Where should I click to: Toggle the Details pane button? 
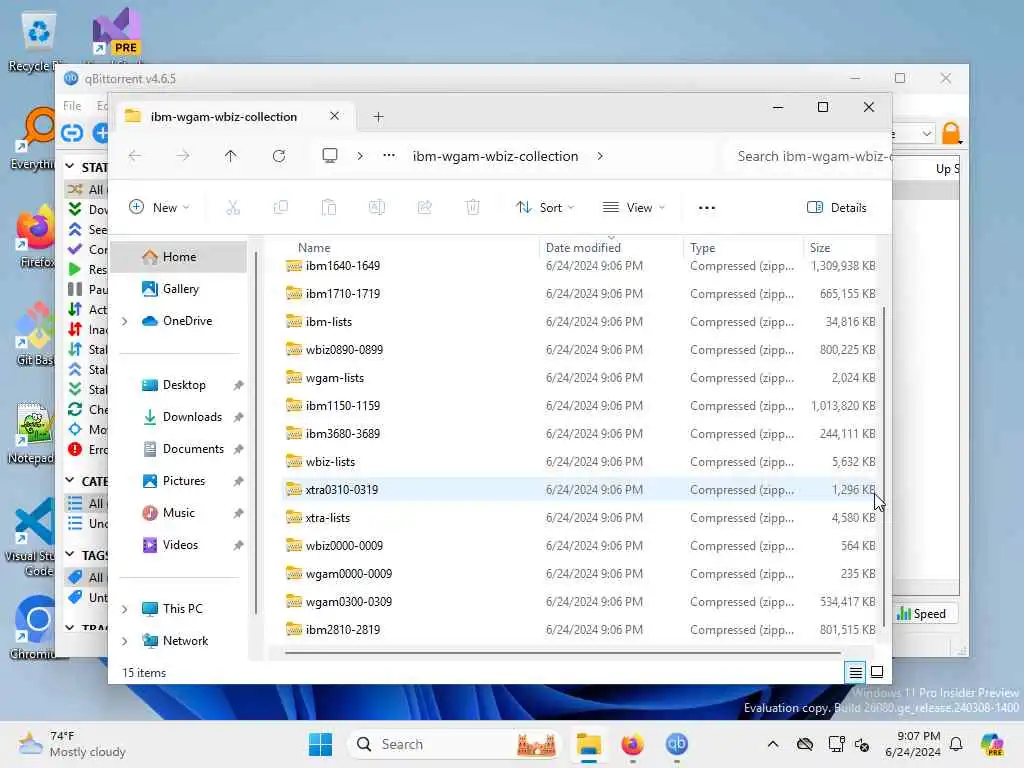837,208
